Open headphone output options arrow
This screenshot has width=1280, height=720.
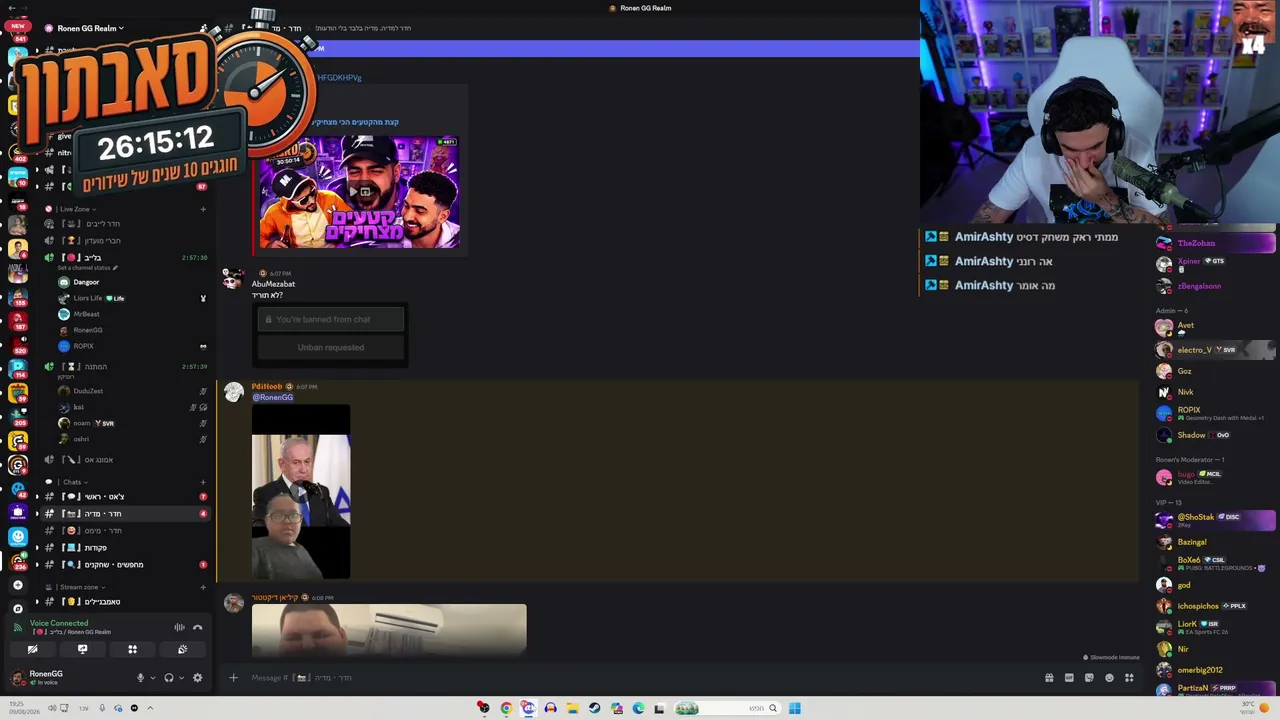(x=180, y=678)
